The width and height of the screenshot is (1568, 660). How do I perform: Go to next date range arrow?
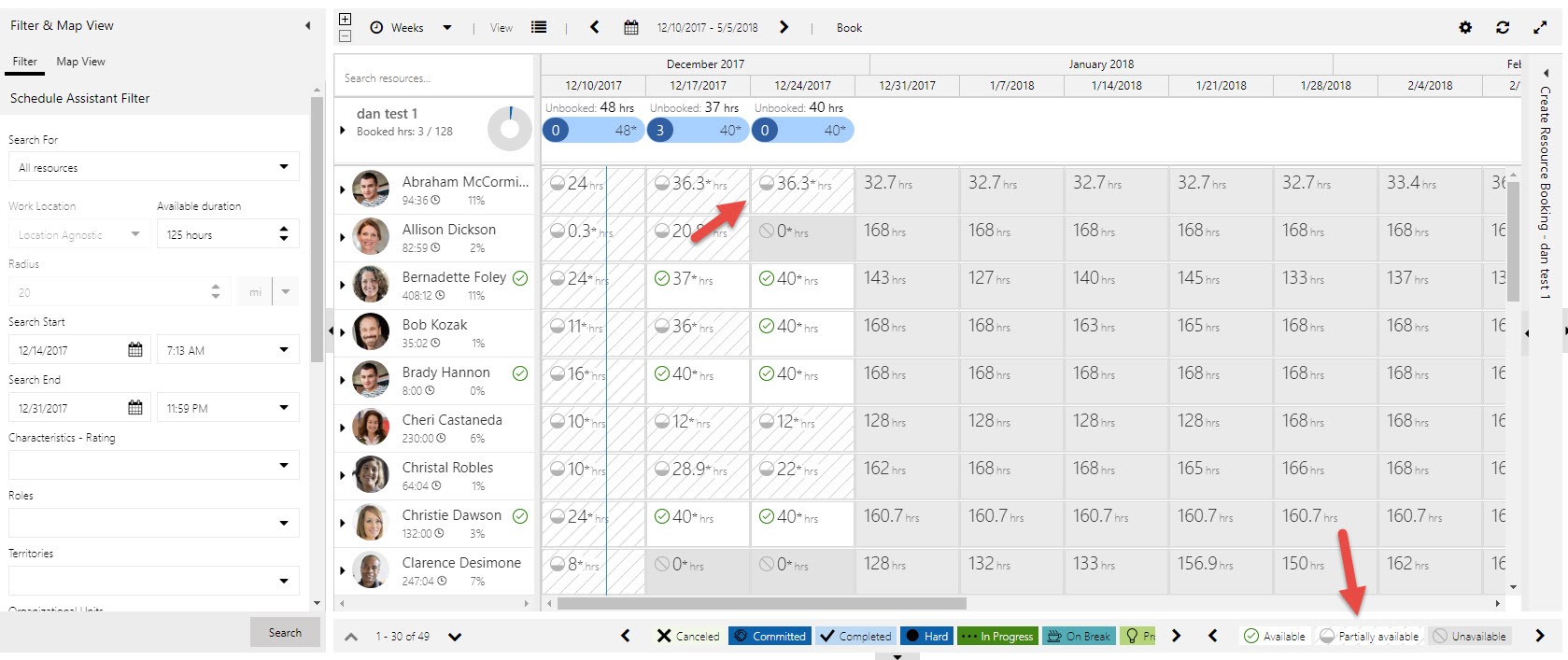pyautogui.click(x=784, y=28)
